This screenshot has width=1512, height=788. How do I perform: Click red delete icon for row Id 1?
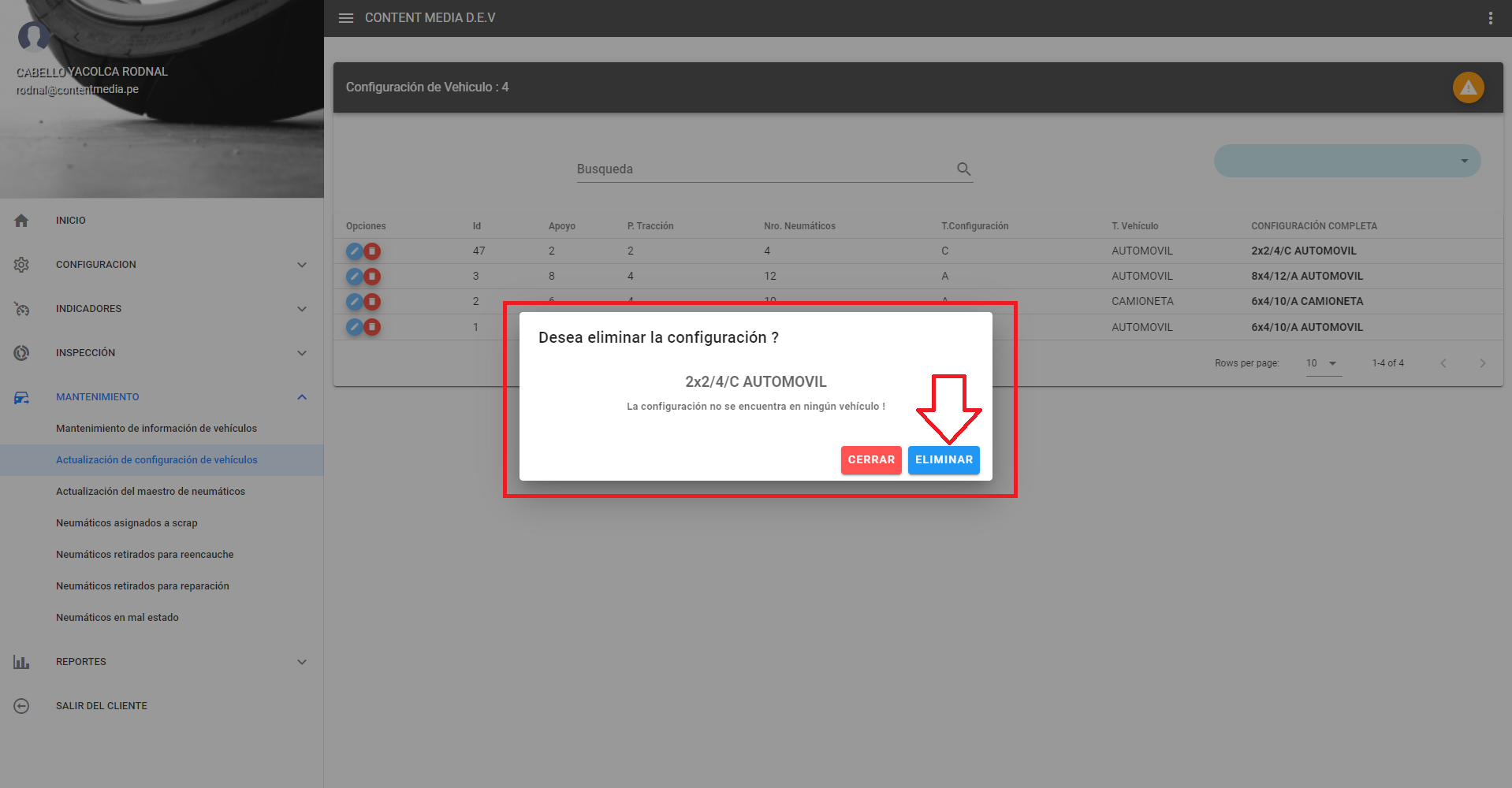pyautogui.click(x=372, y=327)
